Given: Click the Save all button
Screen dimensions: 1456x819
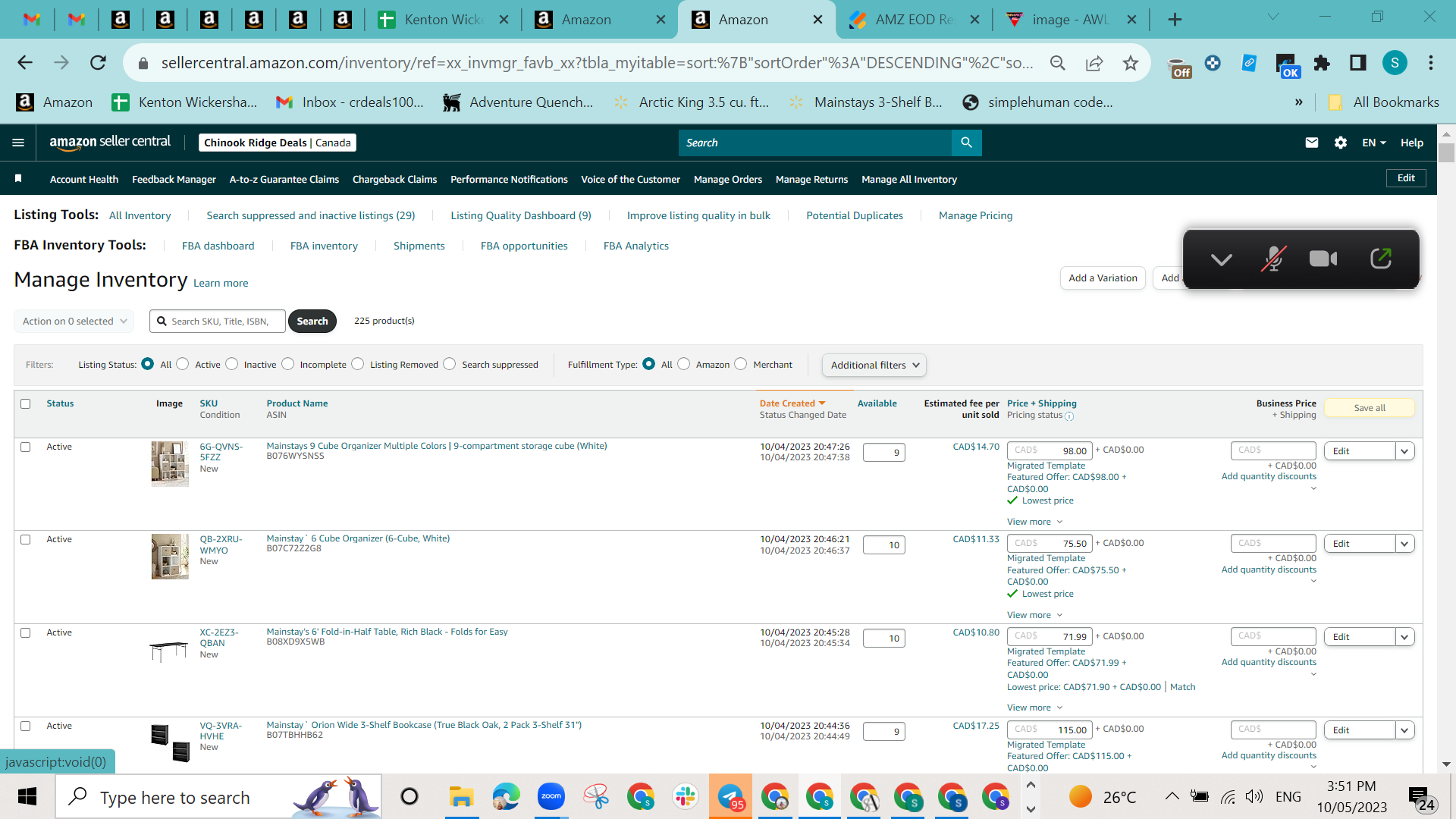Looking at the screenshot, I should pos(1370,408).
